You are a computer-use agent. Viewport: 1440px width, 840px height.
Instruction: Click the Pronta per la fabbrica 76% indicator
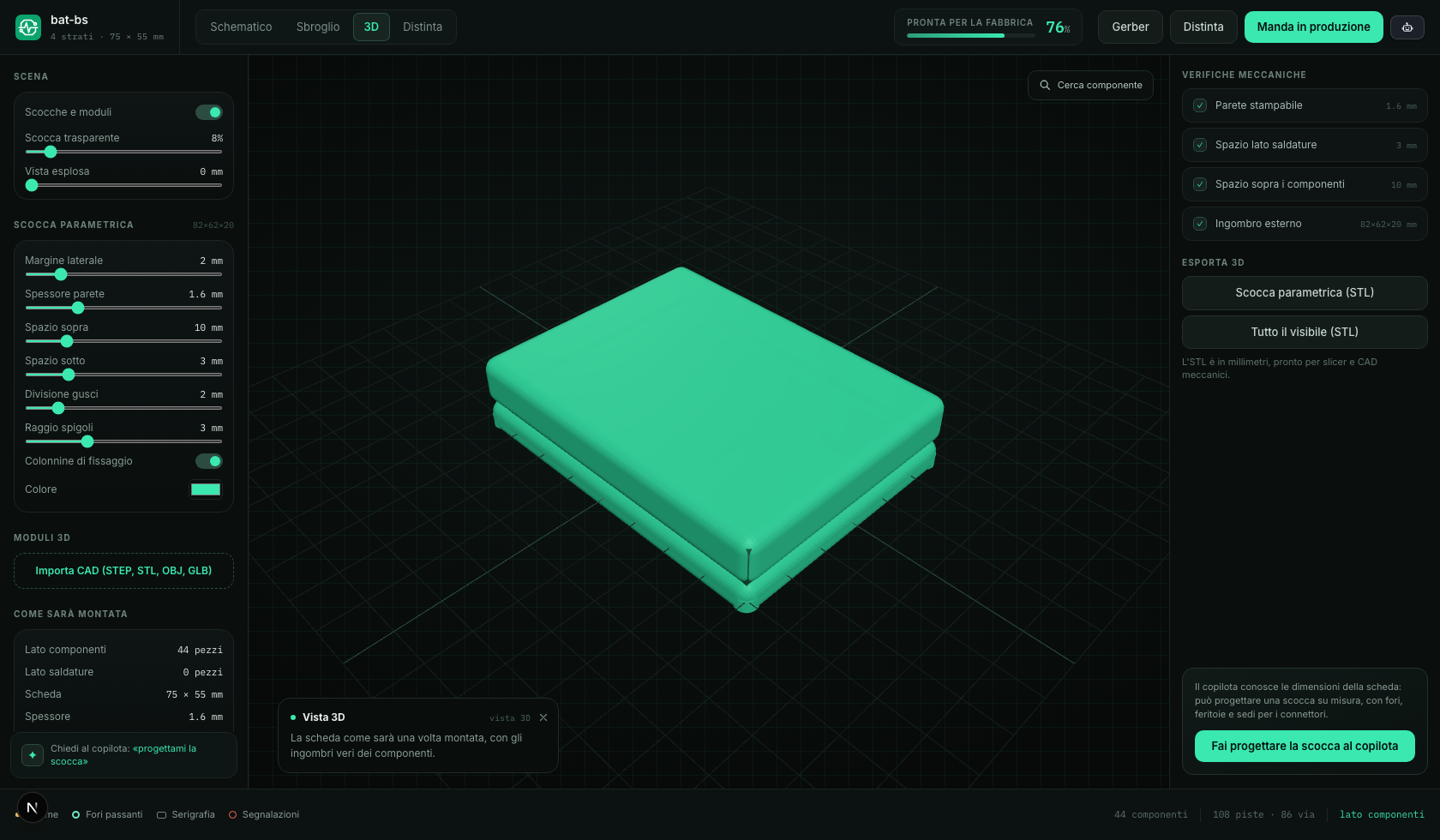[988, 27]
